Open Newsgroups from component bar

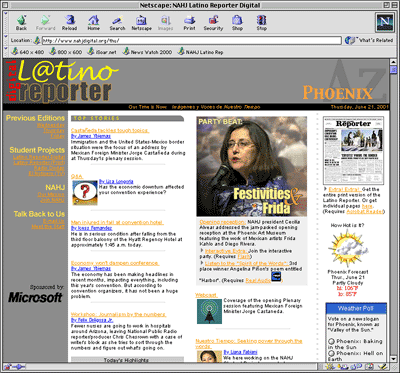pyautogui.click(x=355, y=367)
